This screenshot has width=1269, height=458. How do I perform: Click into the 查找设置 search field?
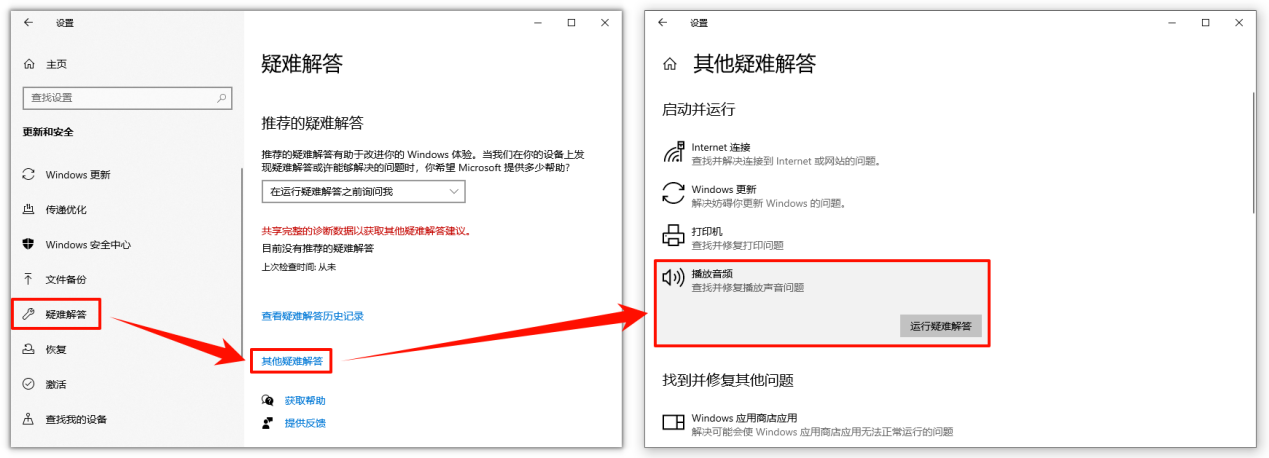(127, 98)
